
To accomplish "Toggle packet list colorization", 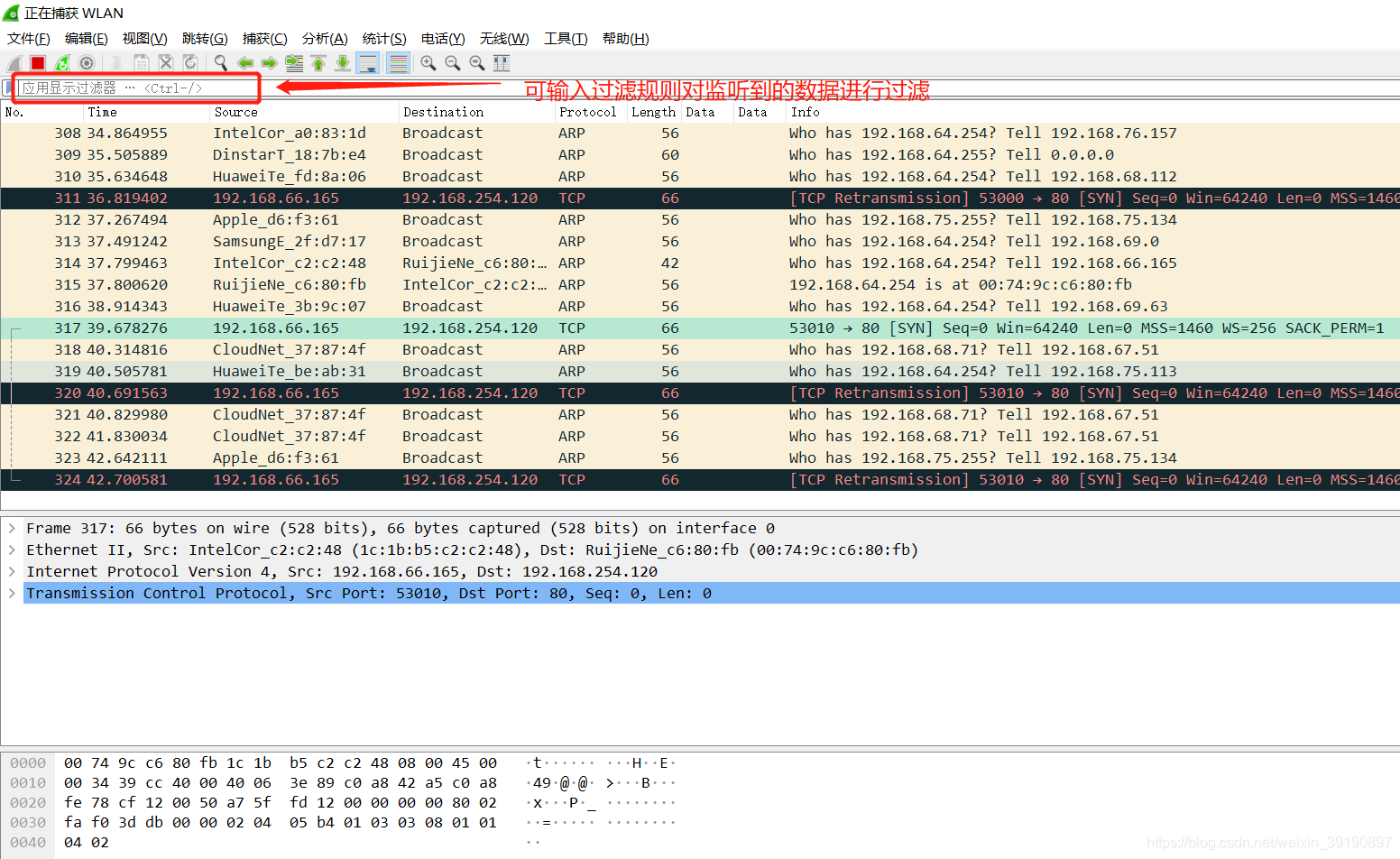I will pyautogui.click(x=398, y=63).
